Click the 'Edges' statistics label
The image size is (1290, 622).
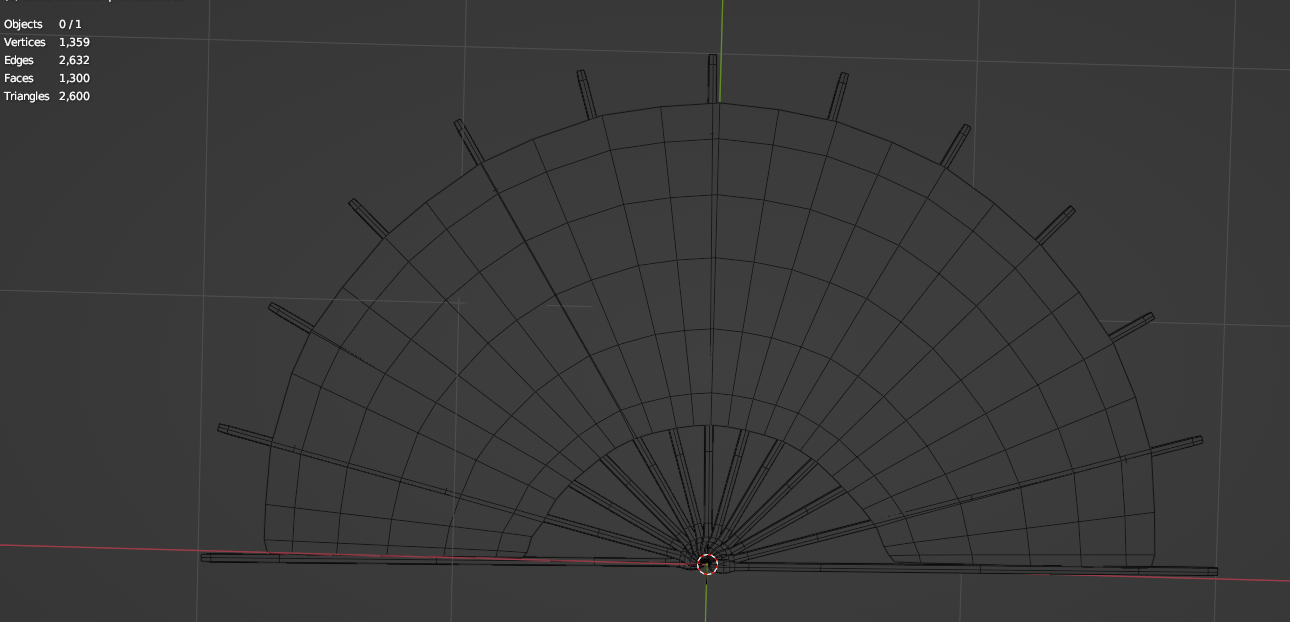(x=19, y=60)
